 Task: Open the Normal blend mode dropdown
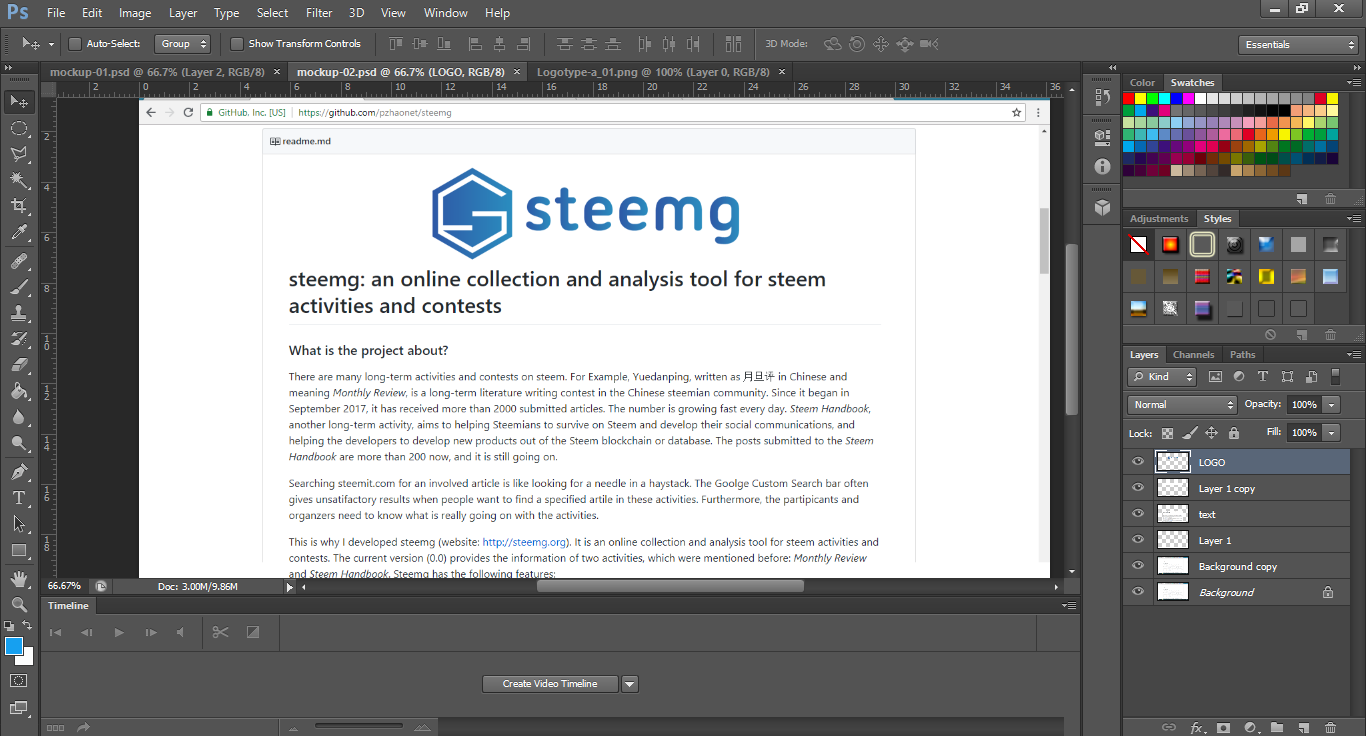(x=1182, y=405)
